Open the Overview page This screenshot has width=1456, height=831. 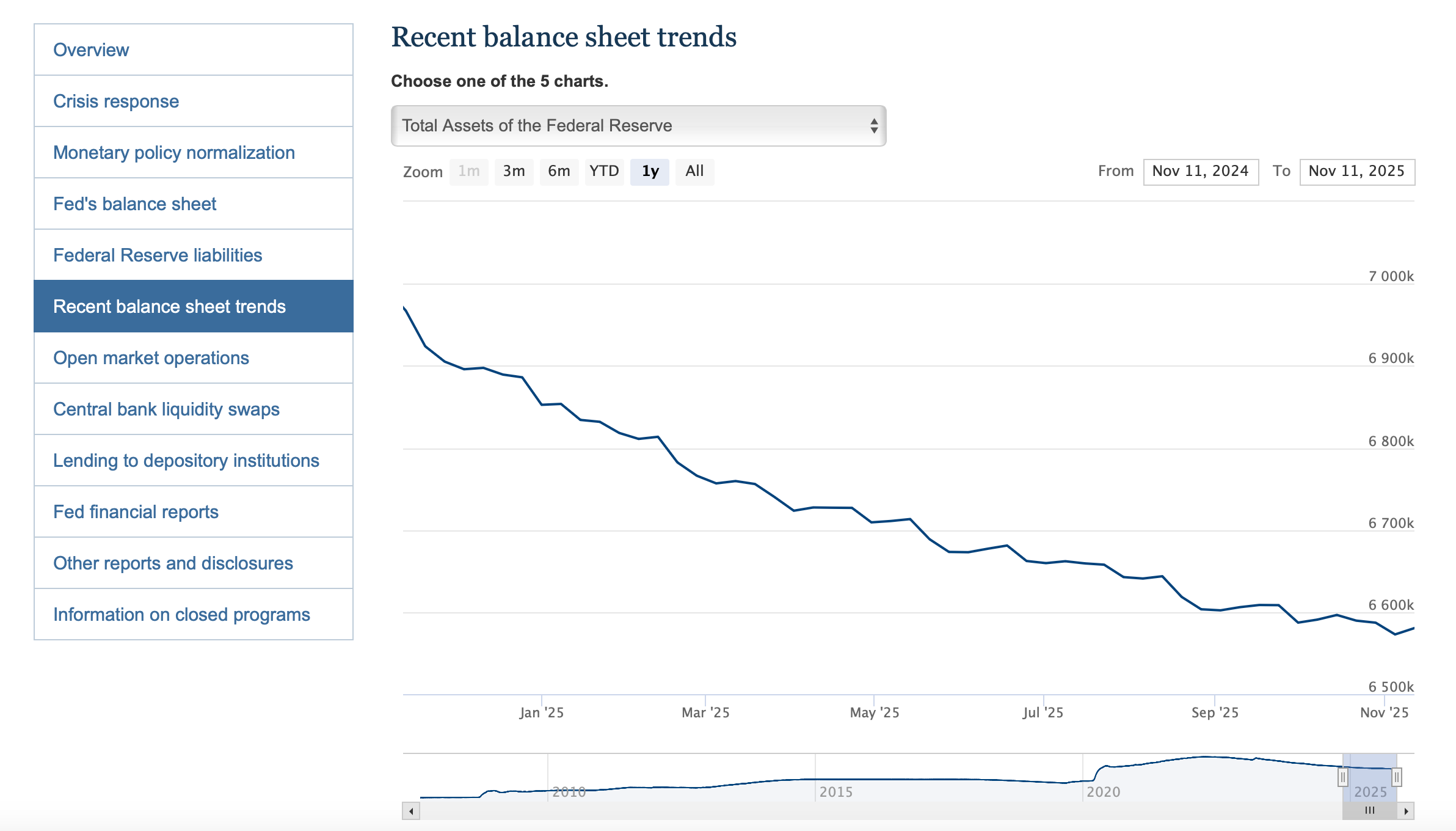[x=91, y=49]
